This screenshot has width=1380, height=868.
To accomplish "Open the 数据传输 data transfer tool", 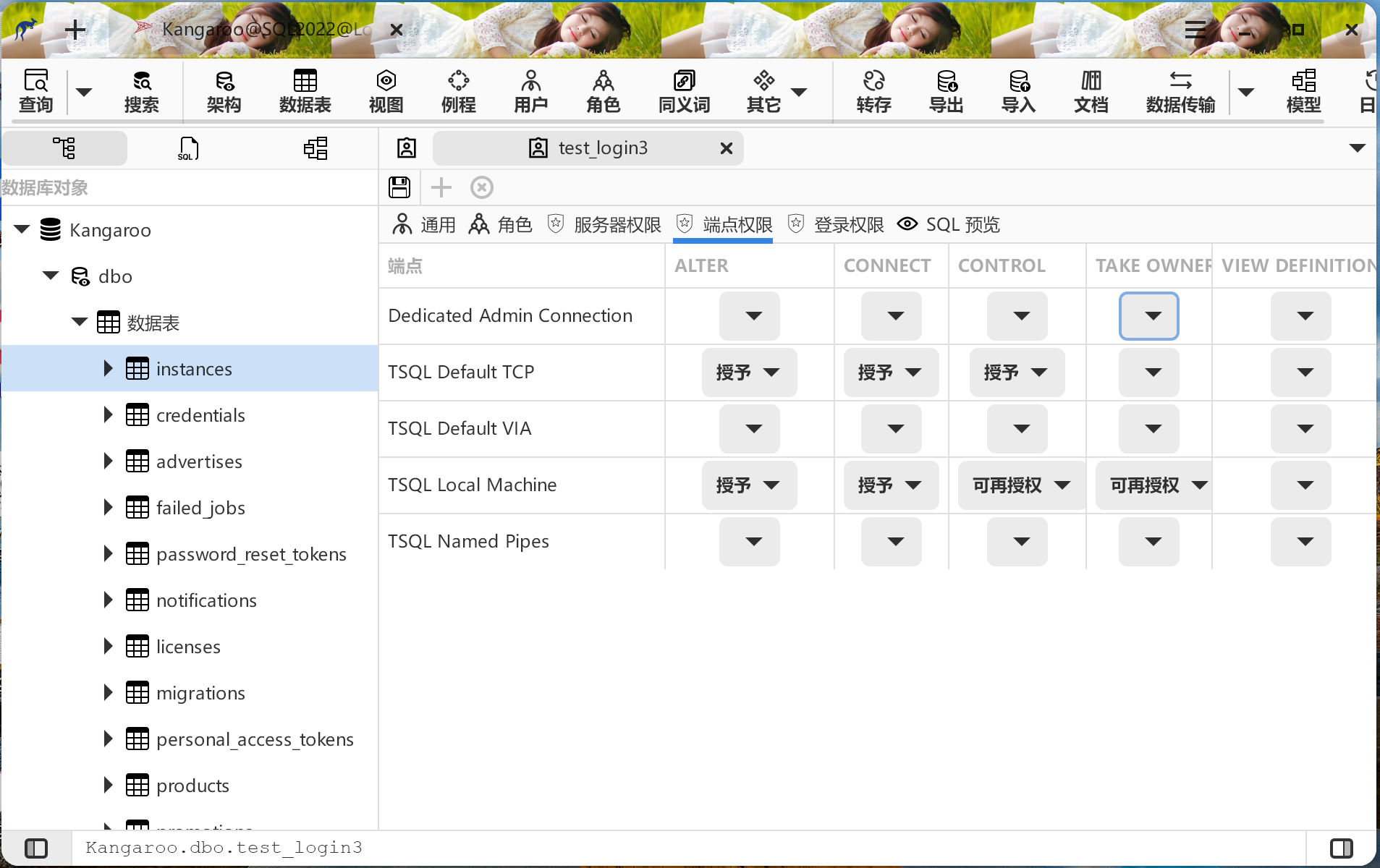I will click(x=1180, y=91).
